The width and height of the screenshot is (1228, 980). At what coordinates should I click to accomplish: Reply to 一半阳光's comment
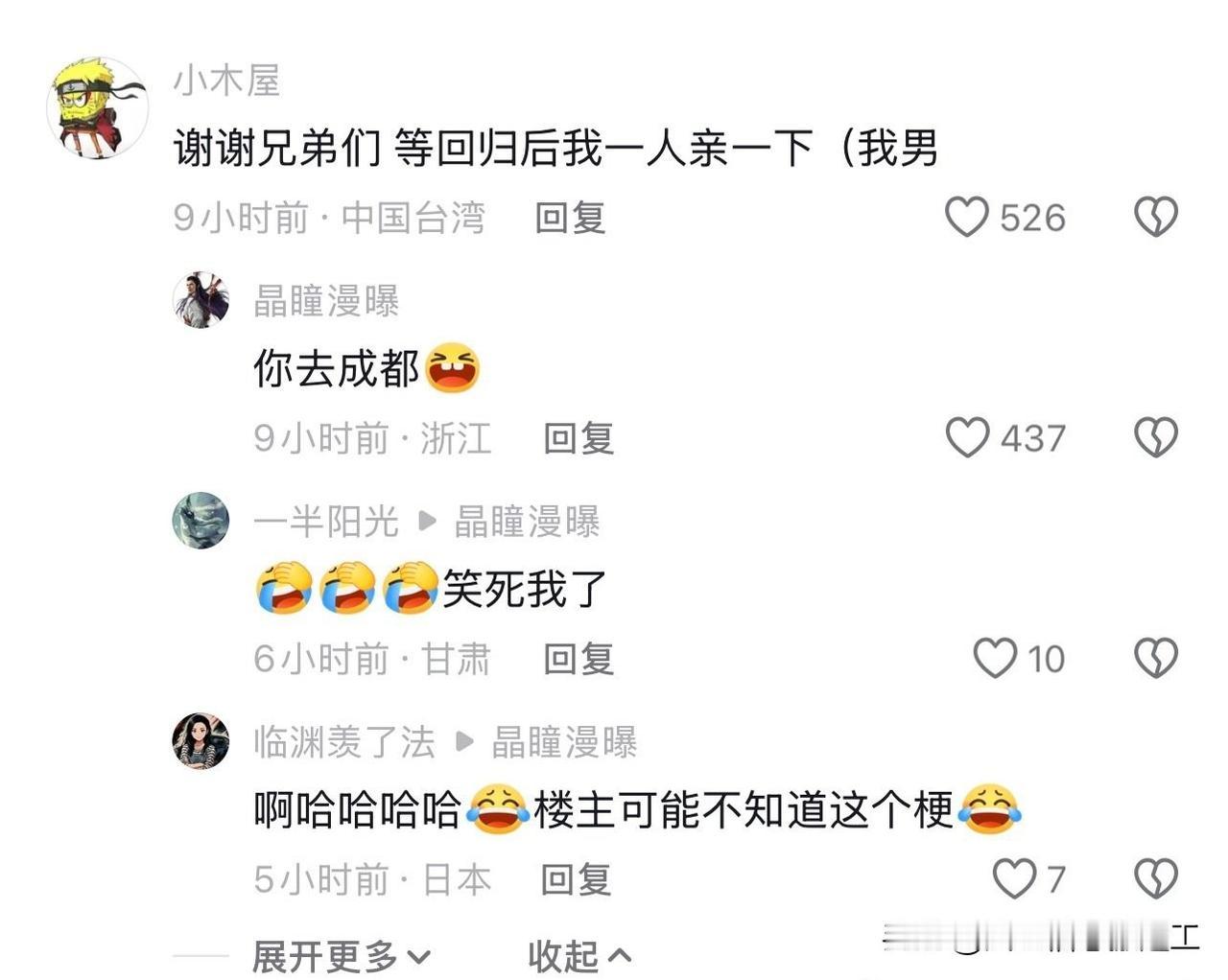click(579, 659)
